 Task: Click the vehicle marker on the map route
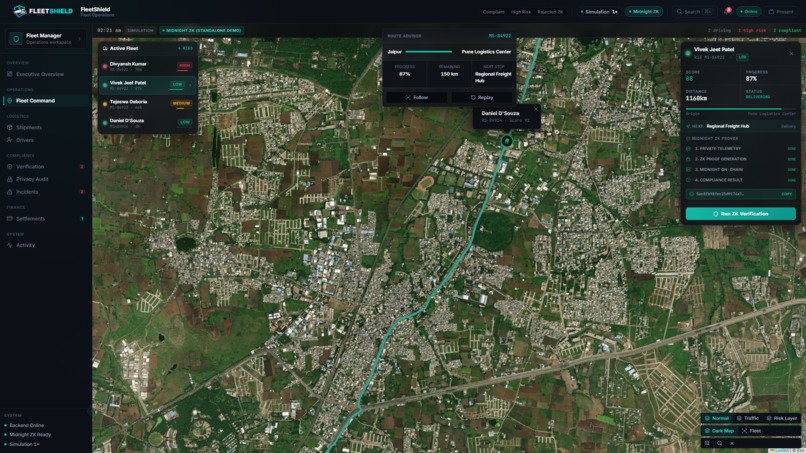[506, 140]
